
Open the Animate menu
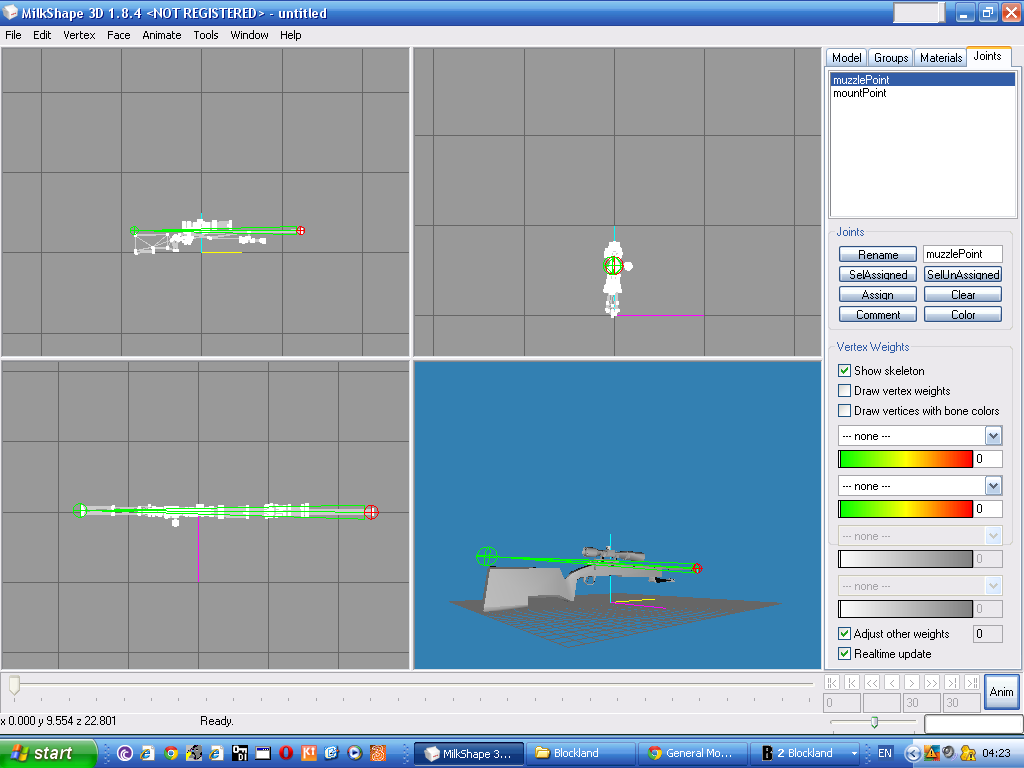click(x=161, y=35)
